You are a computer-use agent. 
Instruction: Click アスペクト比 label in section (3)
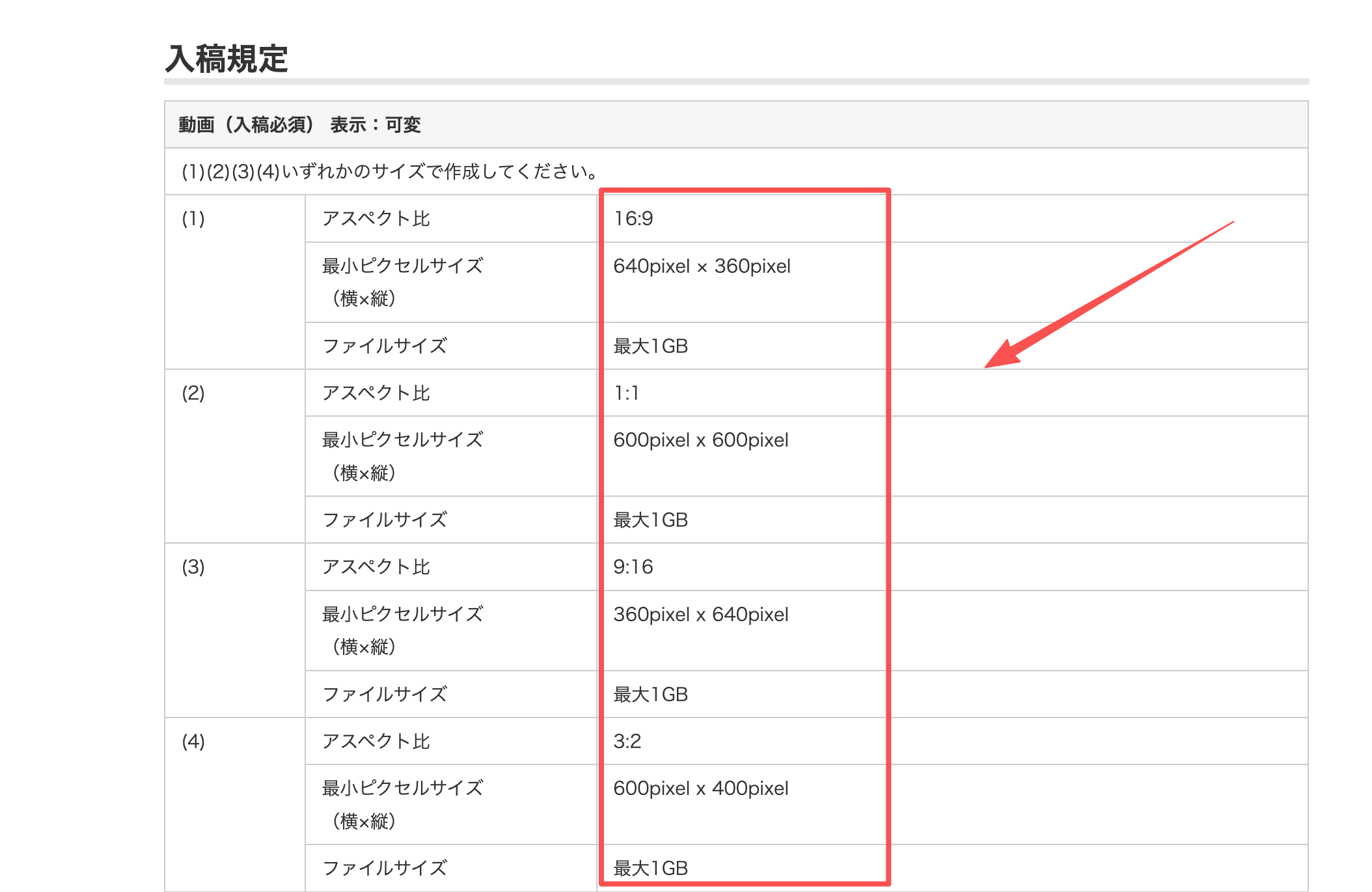(376, 566)
